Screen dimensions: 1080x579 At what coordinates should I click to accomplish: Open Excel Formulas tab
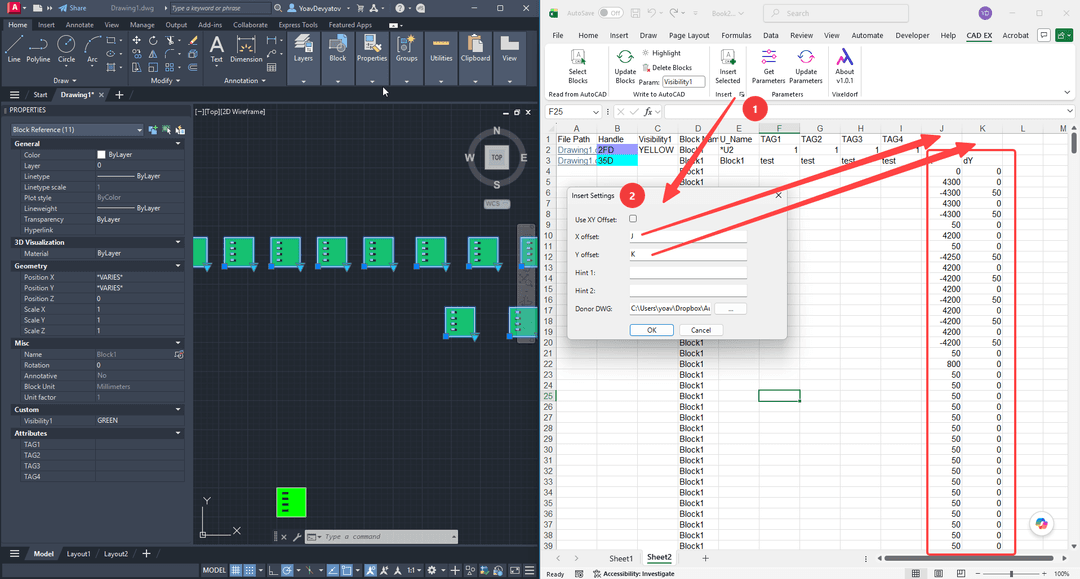pyautogui.click(x=736, y=35)
